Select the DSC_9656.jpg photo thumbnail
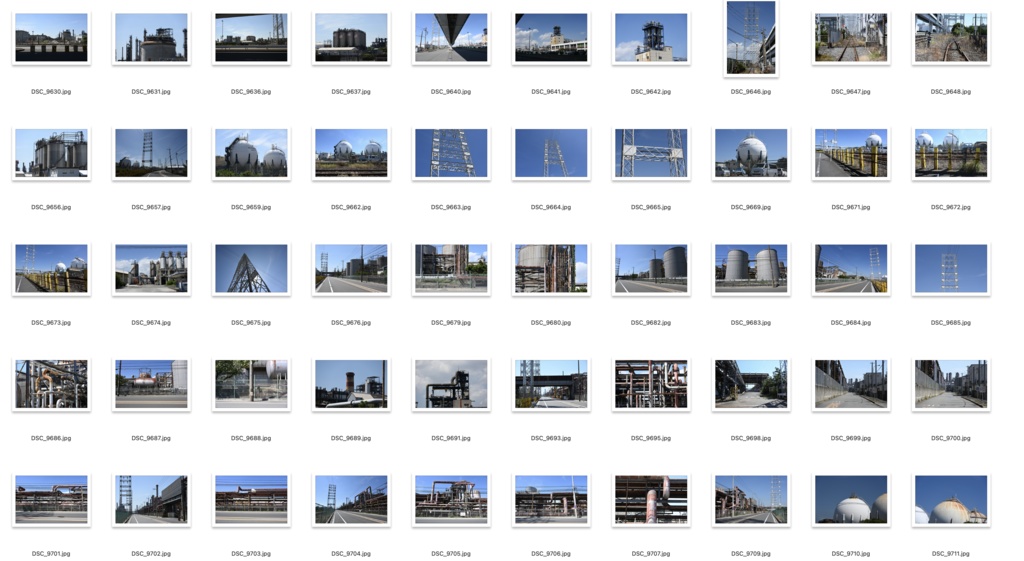Image resolution: width=1024 pixels, height=561 pixels. pyautogui.click(x=51, y=153)
